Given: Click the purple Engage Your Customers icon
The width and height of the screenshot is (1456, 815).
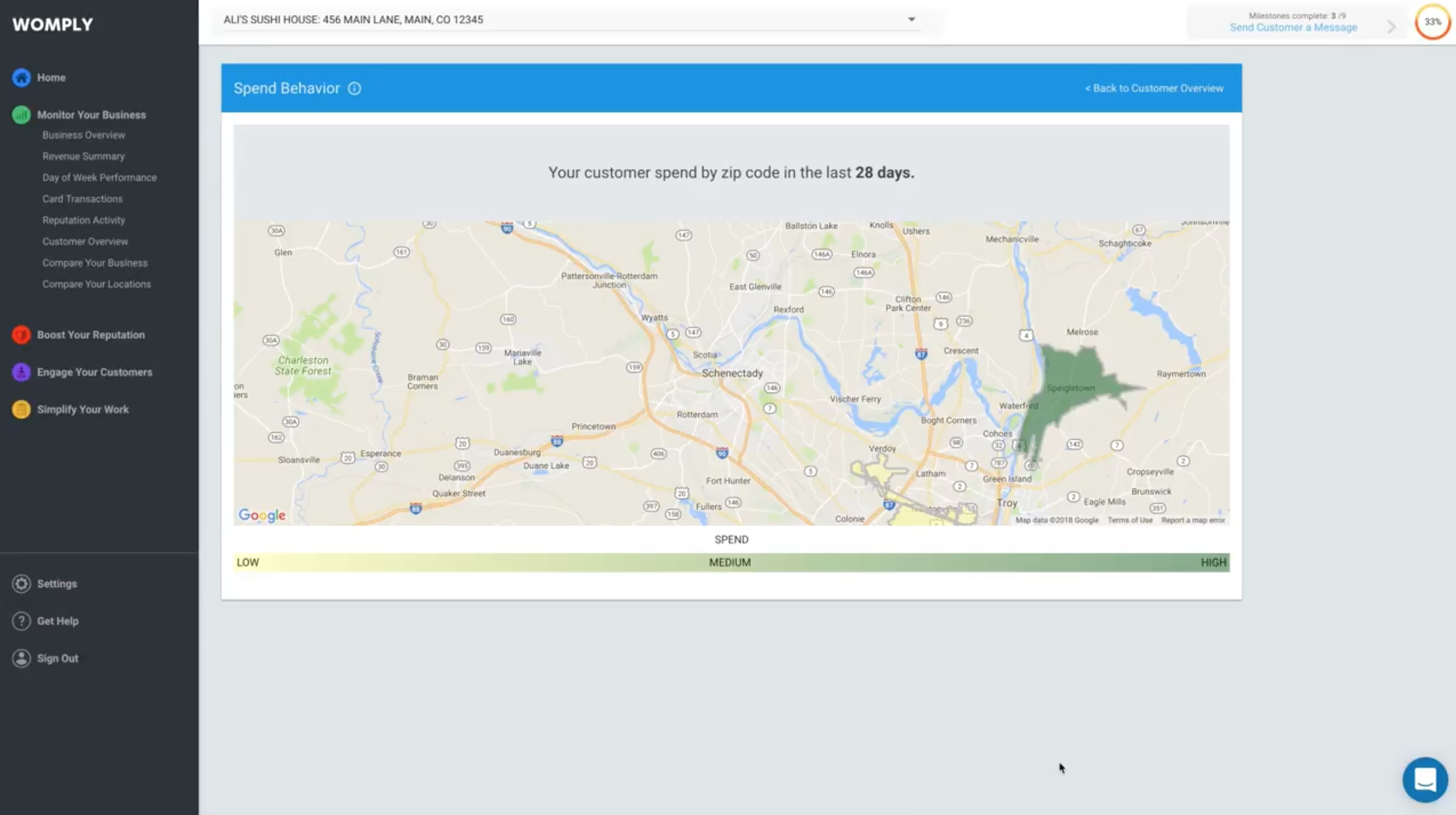Looking at the screenshot, I should [21, 372].
